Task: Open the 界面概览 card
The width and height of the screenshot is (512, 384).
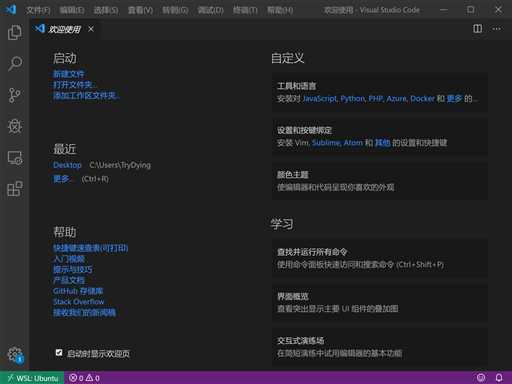Action: [x=380, y=303]
